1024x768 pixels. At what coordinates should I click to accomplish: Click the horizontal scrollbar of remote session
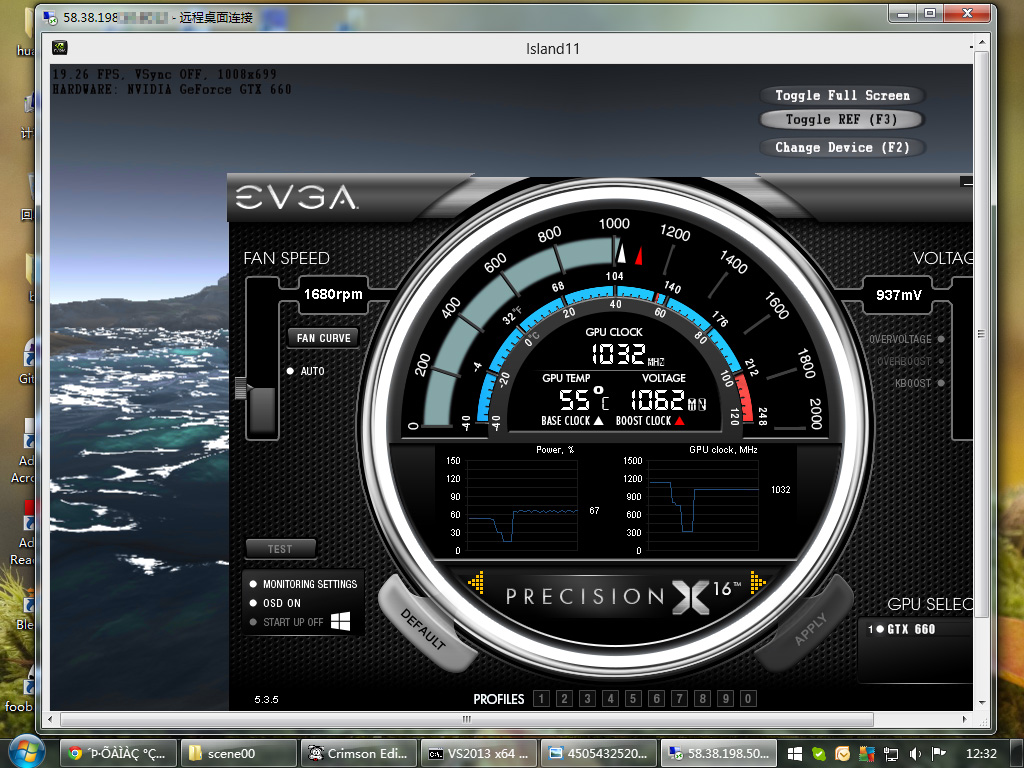click(467, 720)
